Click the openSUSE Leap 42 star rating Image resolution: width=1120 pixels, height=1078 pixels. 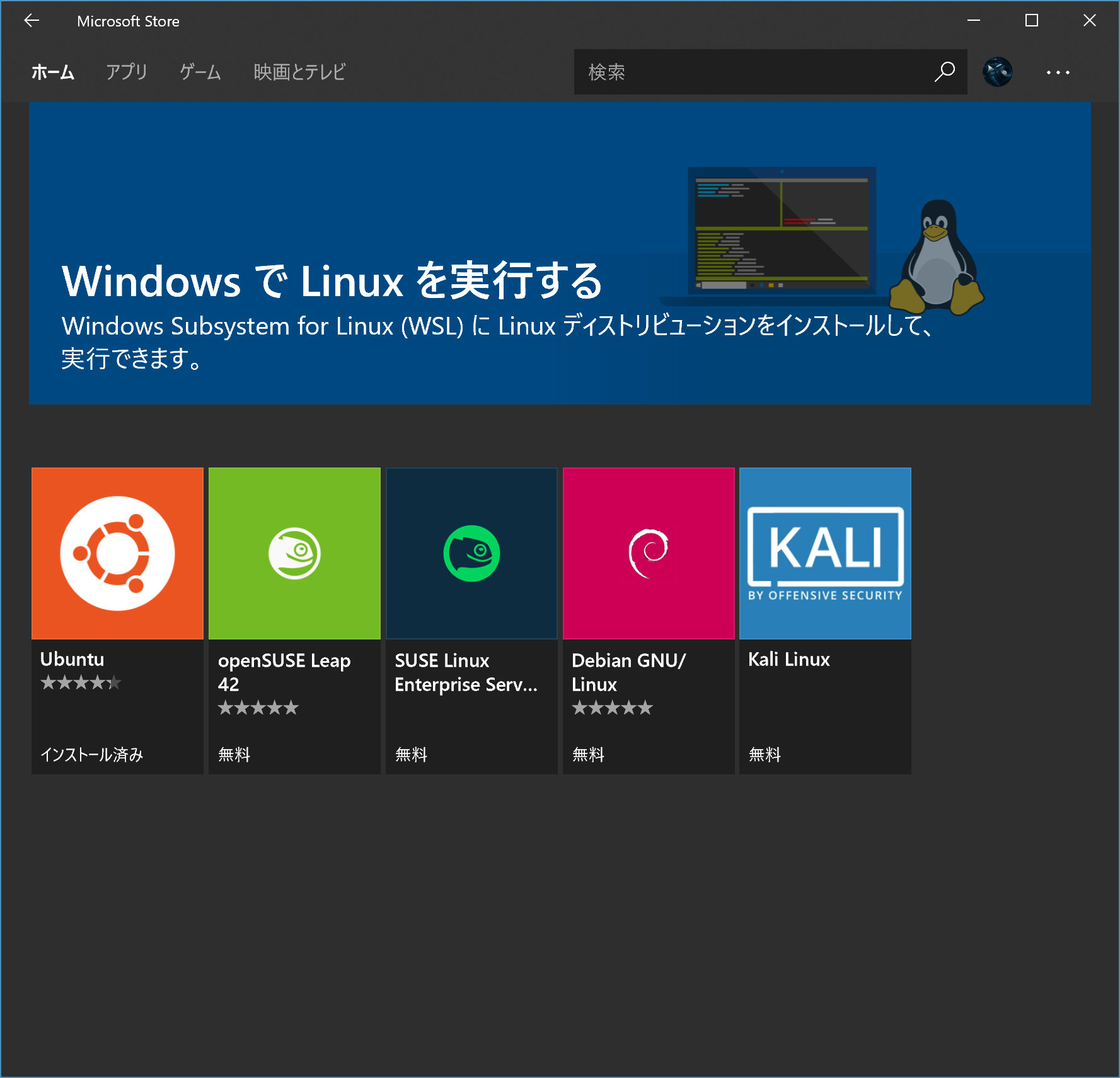coord(258,708)
